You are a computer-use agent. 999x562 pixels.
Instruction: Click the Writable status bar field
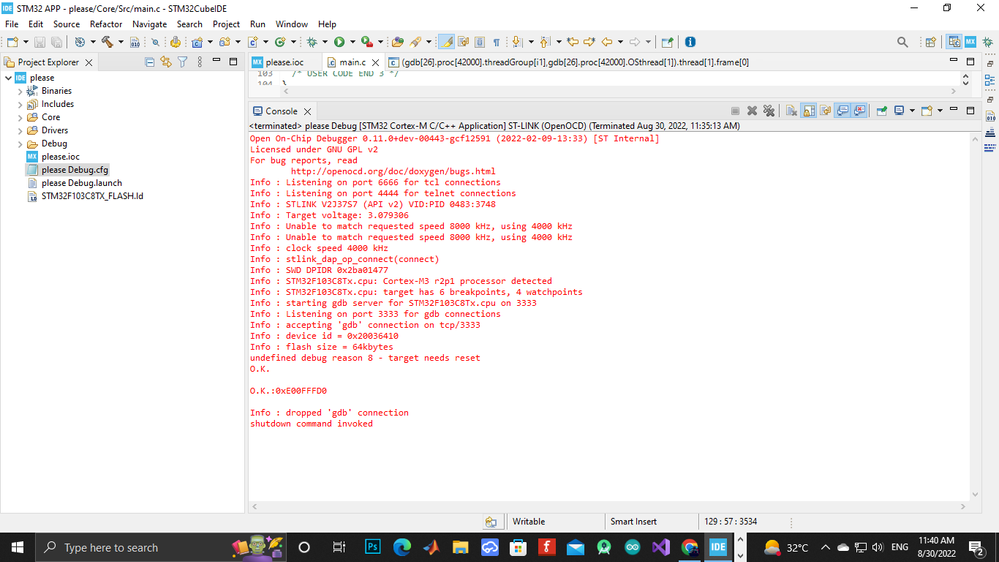[x=529, y=522]
